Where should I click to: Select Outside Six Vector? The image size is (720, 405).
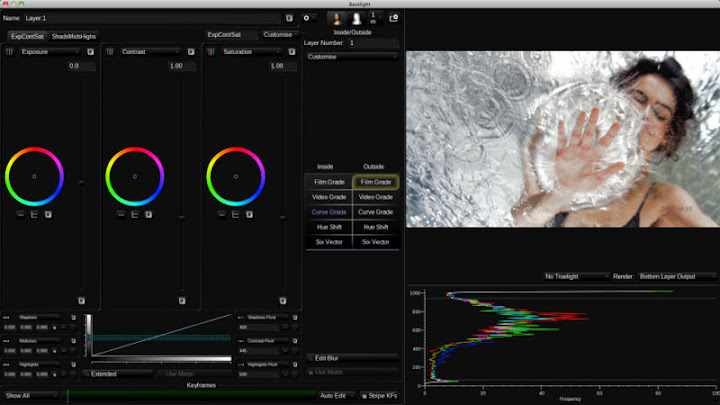coord(376,242)
